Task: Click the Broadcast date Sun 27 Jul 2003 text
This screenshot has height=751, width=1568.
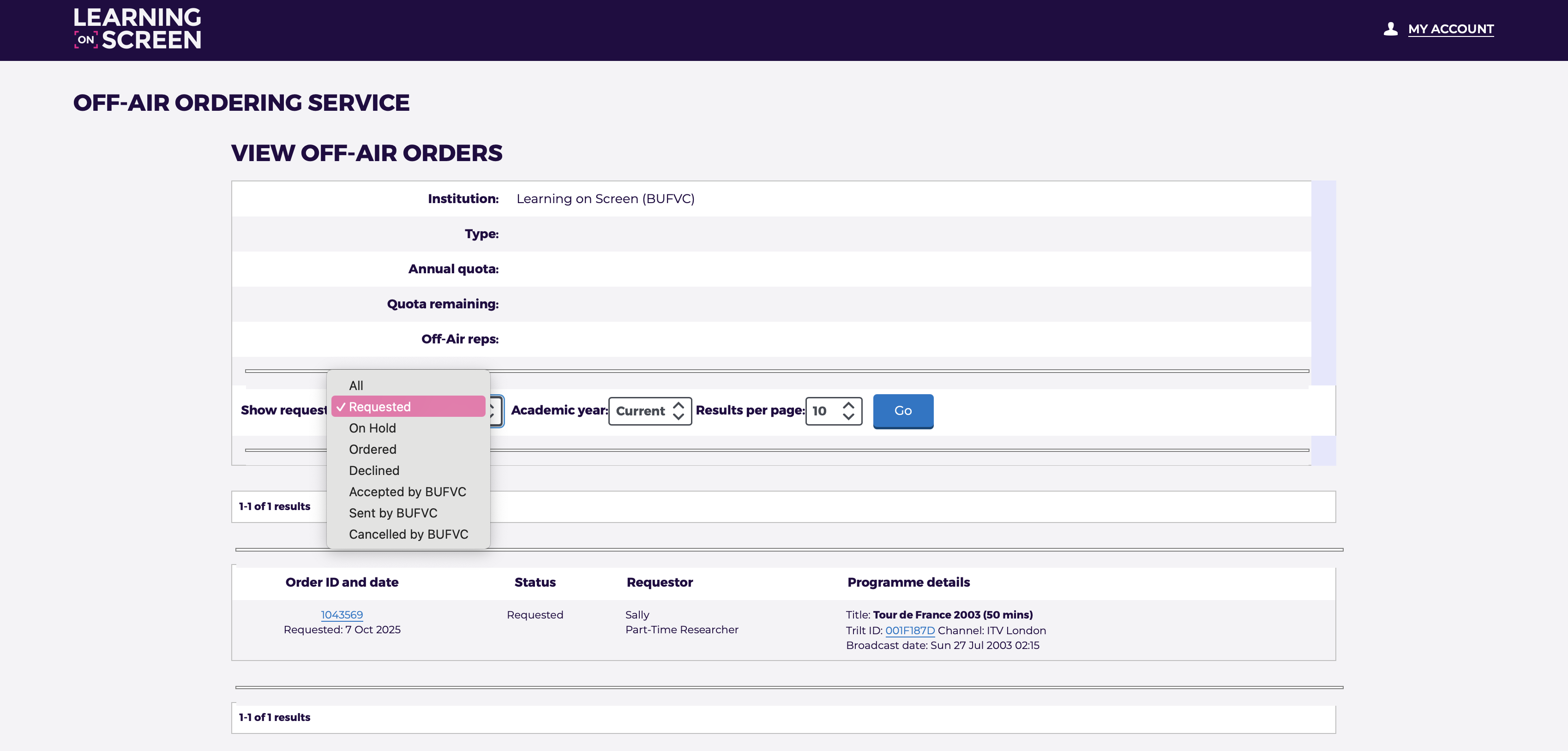Action: 943,645
